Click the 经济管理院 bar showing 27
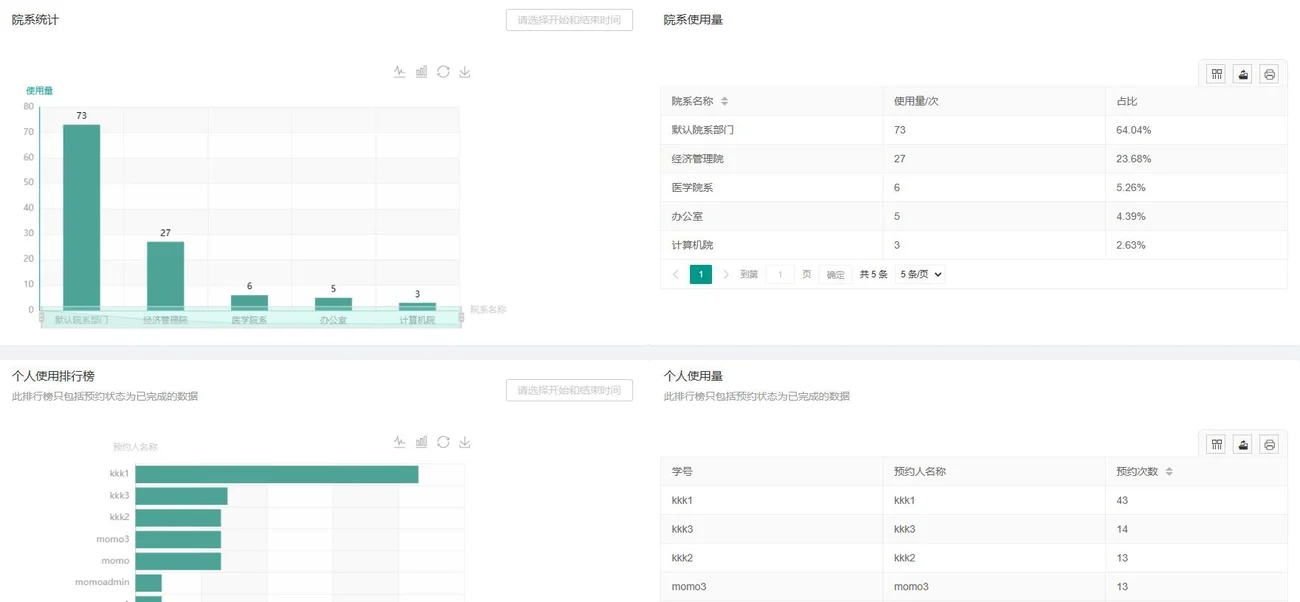The image size is (1300, 602). (165, 275)
